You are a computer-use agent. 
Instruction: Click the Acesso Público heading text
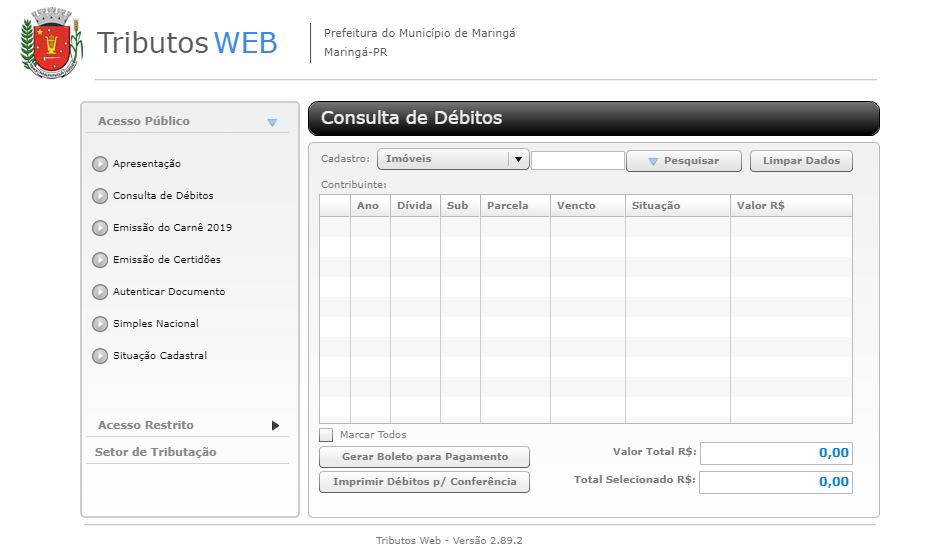(x=144, y=121)
